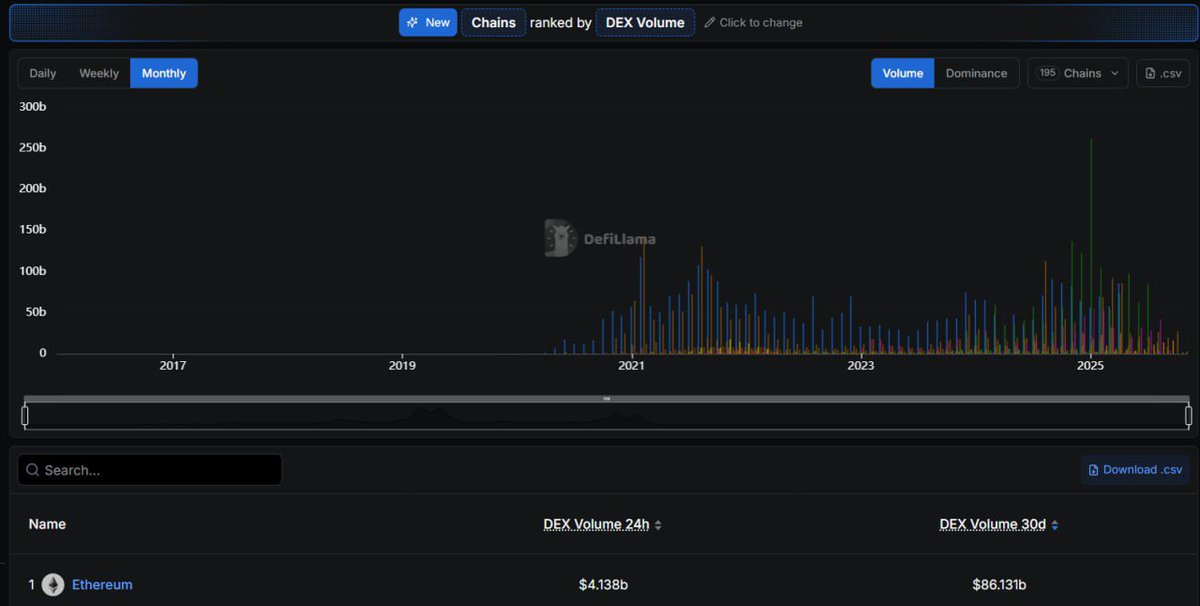Click the right range slider handle
Screen dimensions: 1200x606
1189,414
